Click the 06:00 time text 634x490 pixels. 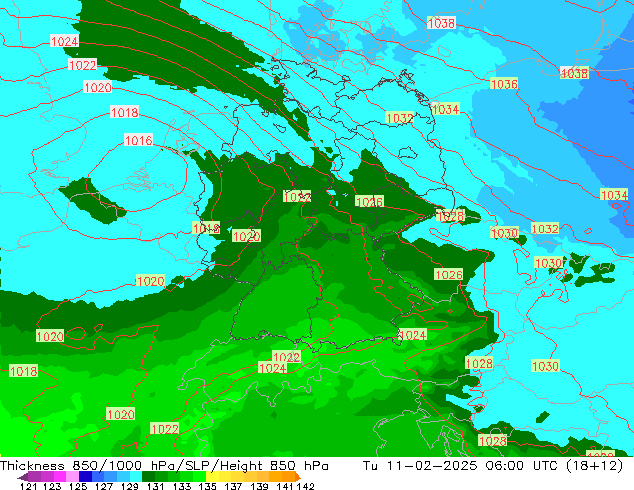point(505,466)
